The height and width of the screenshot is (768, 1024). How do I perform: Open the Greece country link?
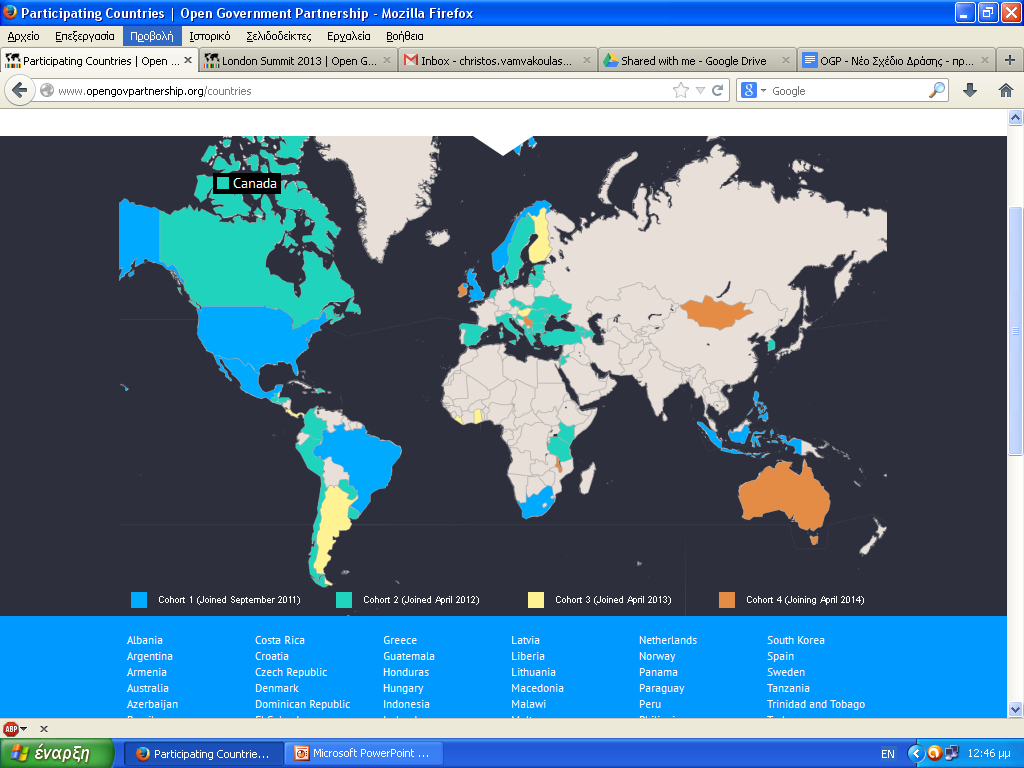(400, 640)
